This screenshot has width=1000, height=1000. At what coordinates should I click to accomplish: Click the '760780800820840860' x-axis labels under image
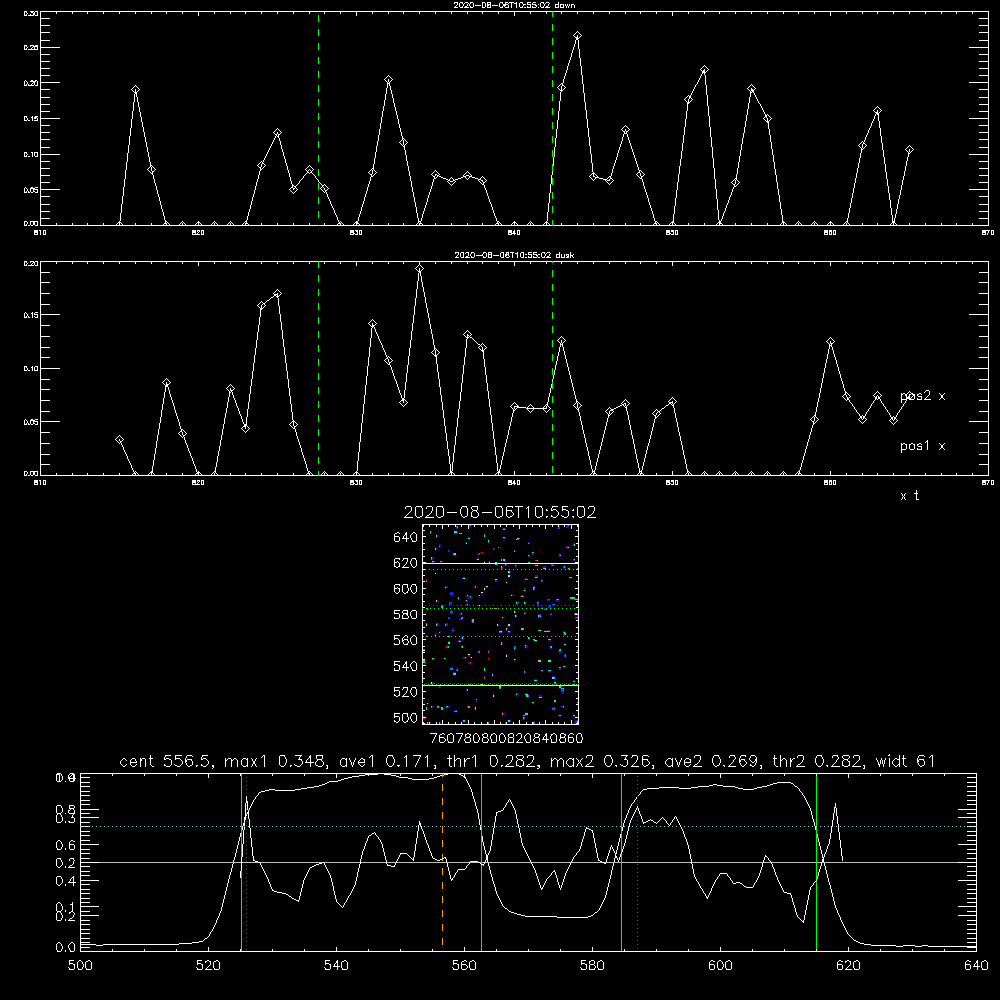point(507,739)
